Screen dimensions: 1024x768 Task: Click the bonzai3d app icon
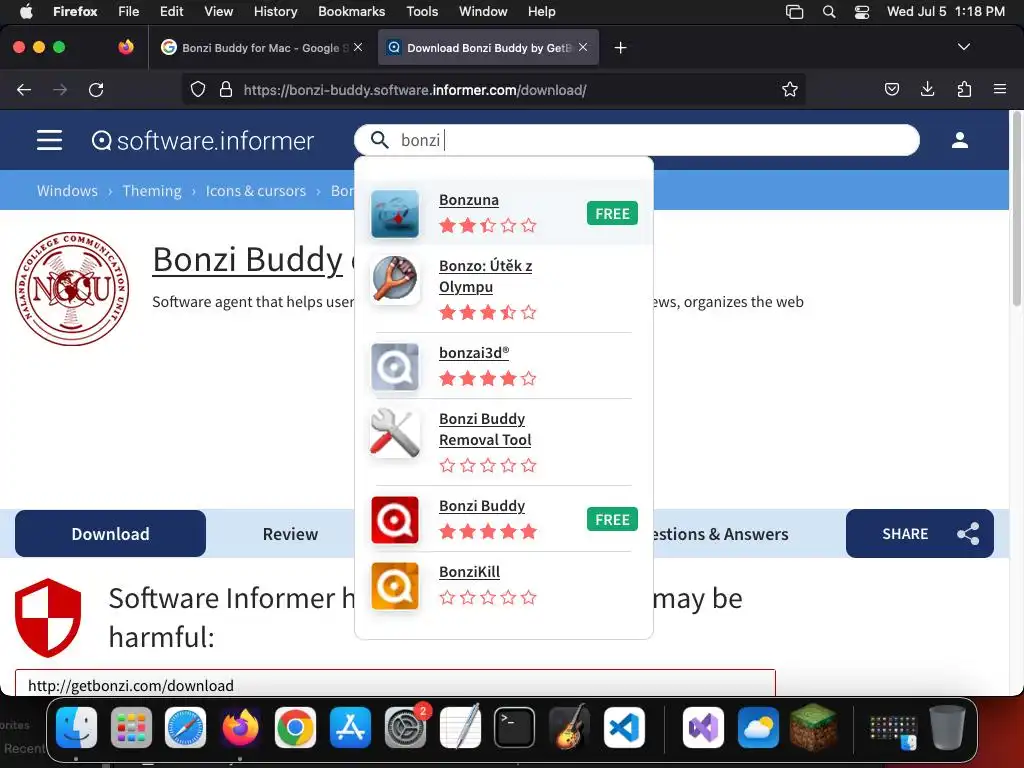pyautogui.click(x=394, y=366)
